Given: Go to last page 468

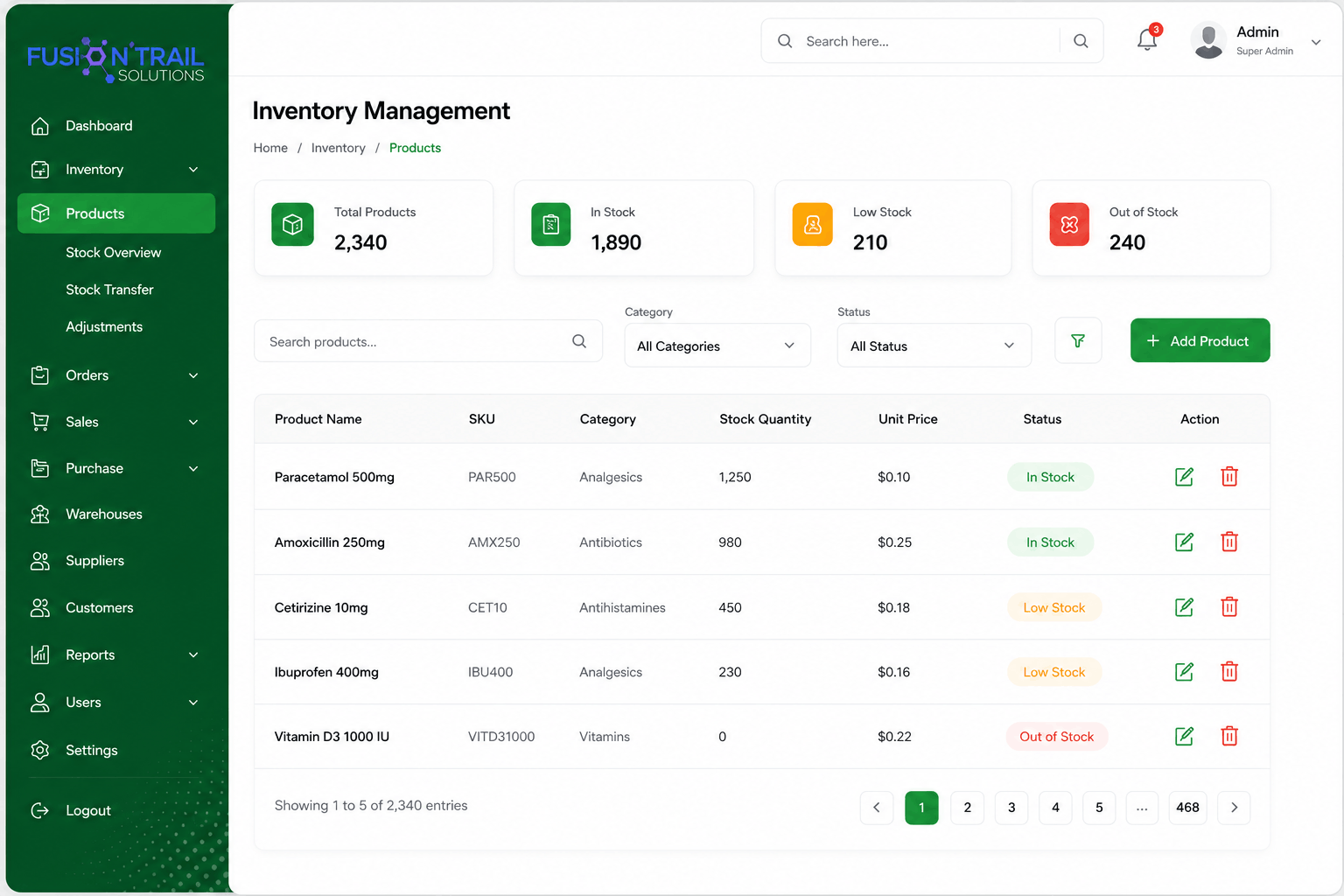Looking at the screenshot, I should (1187, 808).
